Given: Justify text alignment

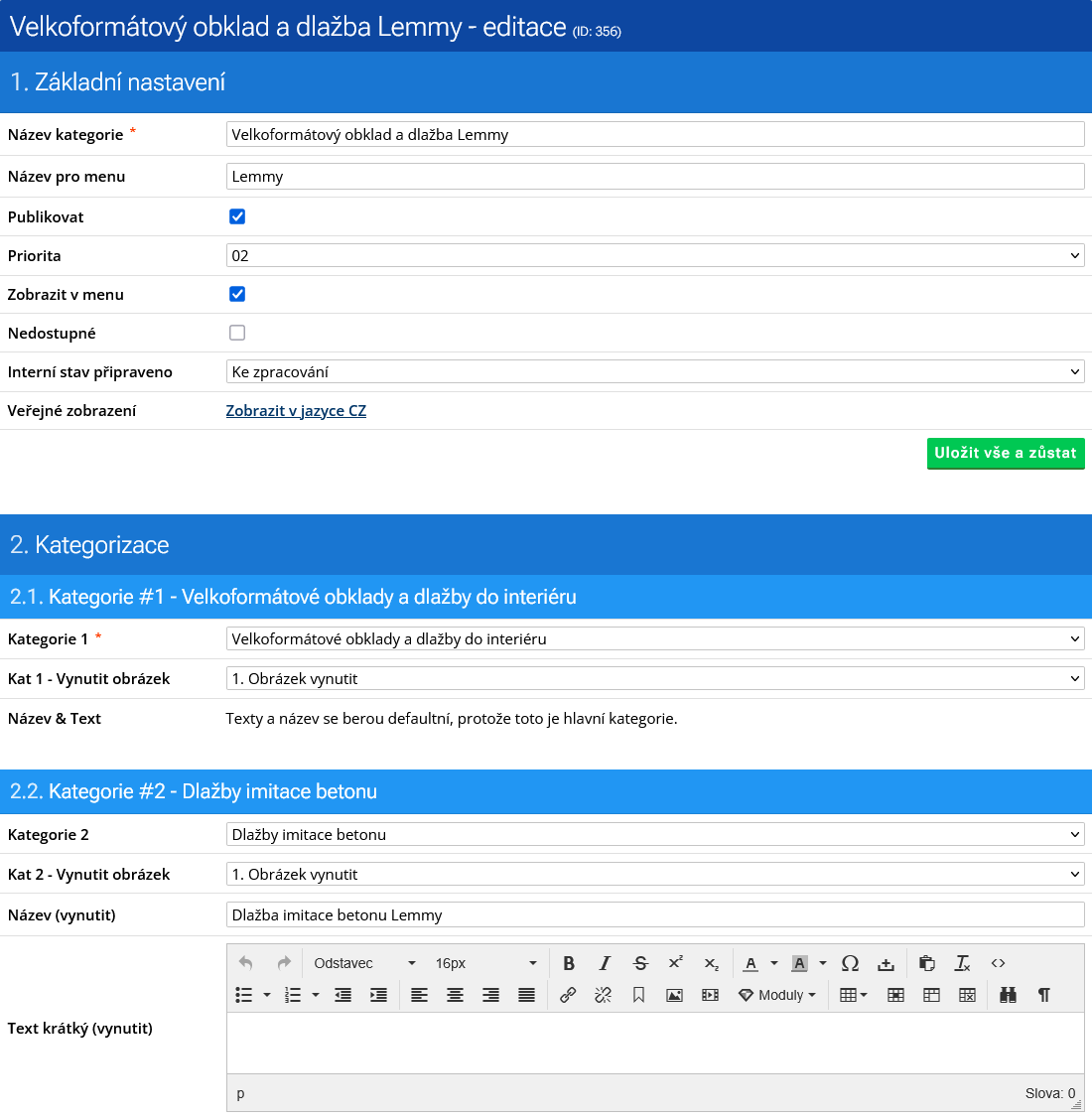Looking at the screenshot, I should click(x=526, y=995).
